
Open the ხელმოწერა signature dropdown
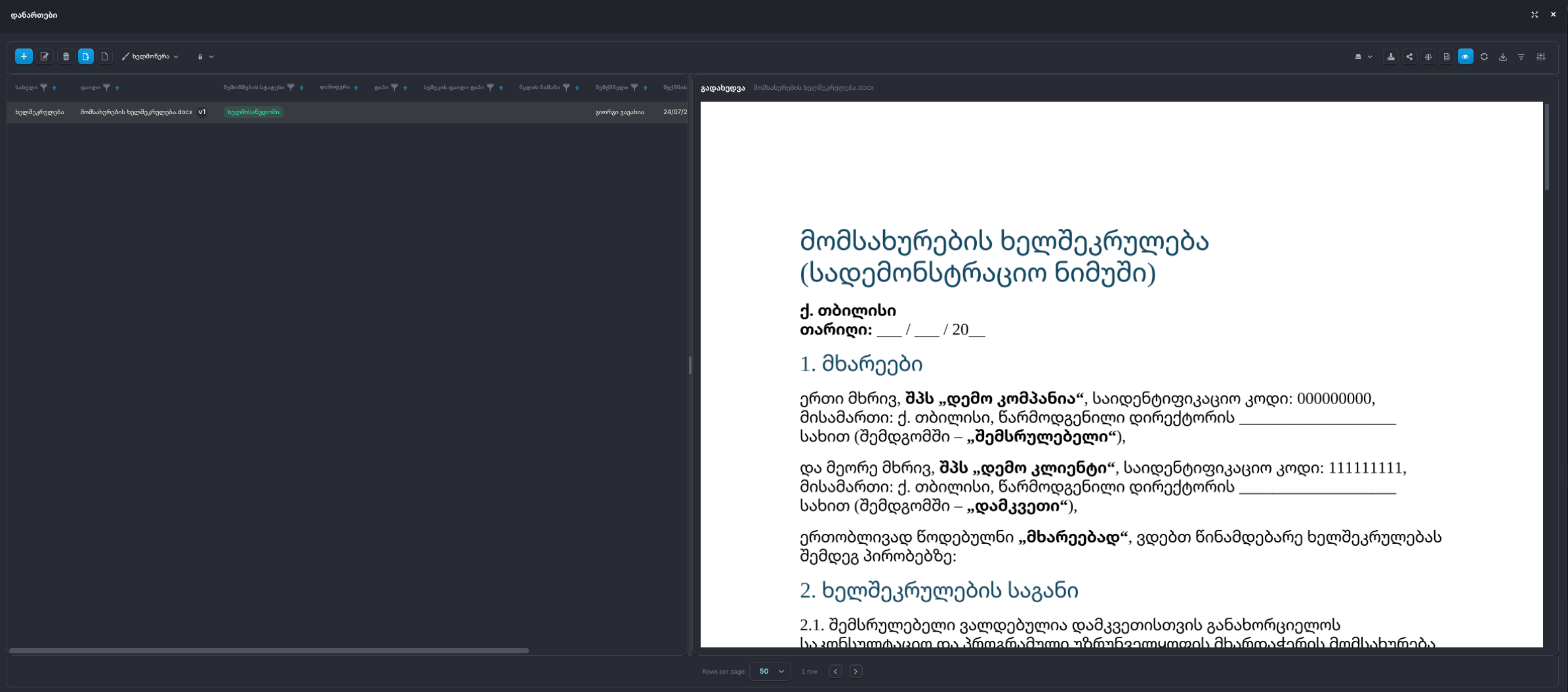point(150,56)
